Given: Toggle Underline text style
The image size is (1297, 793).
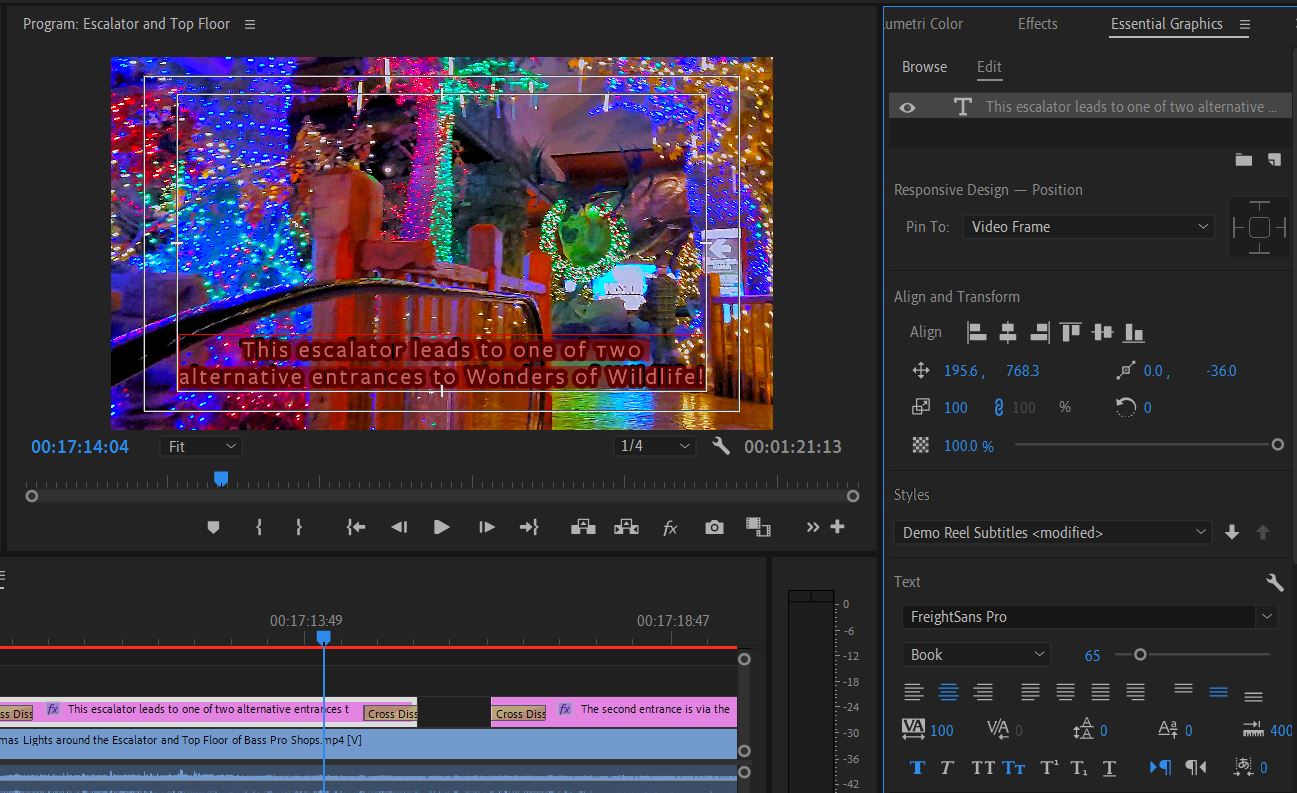Looking at the screenshot, I should coord(1109,768).
